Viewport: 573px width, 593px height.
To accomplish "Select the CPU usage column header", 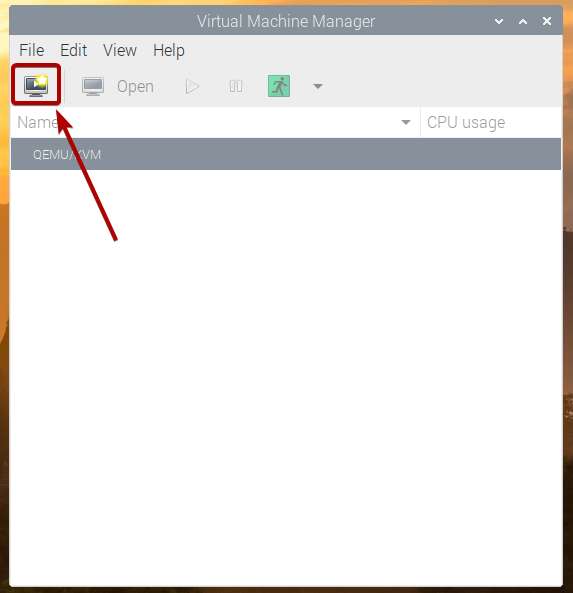I will point(491,123).
